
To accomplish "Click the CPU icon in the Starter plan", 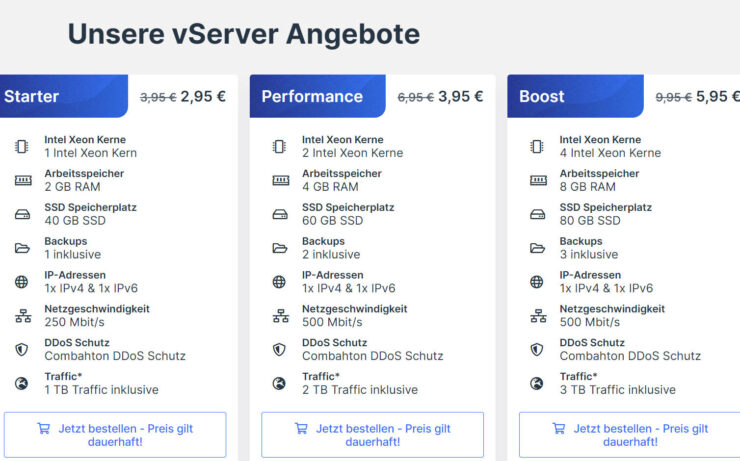I will pos(22,146).
